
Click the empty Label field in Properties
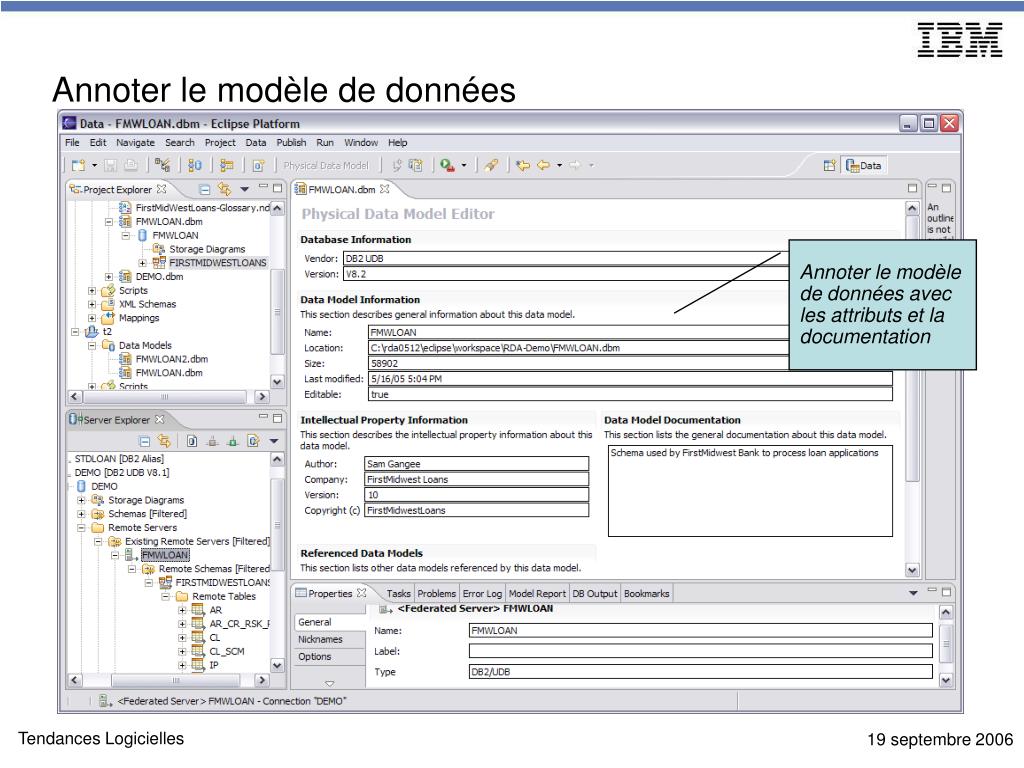coord(700,651)
